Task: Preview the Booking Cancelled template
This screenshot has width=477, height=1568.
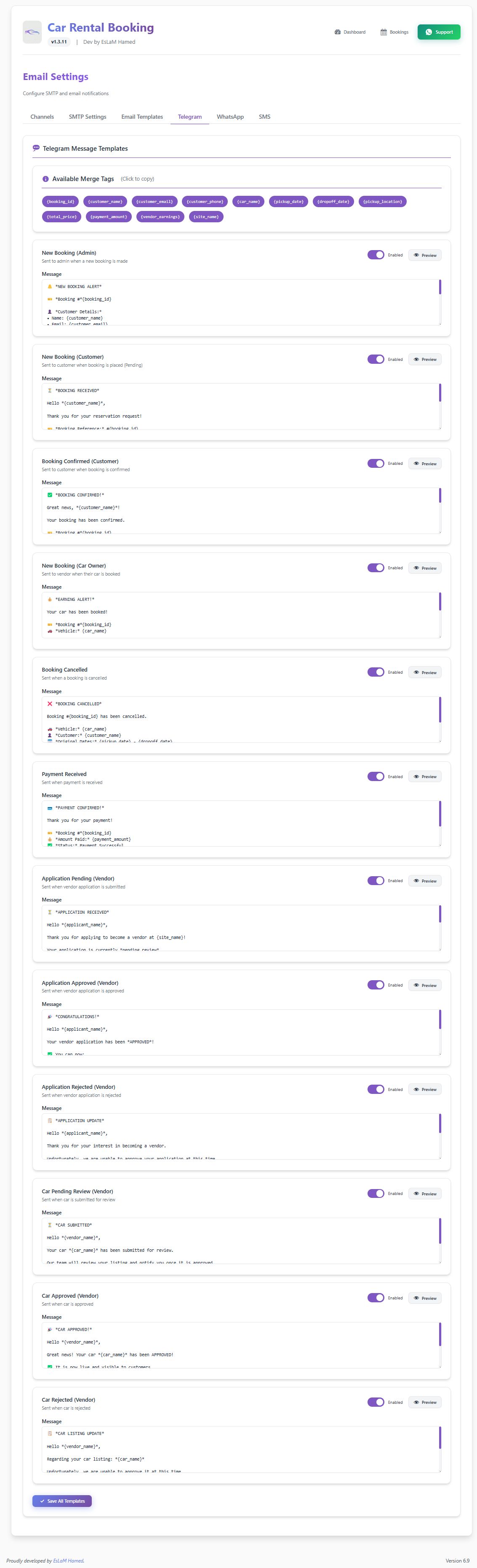Action: (x=425, y=672)
